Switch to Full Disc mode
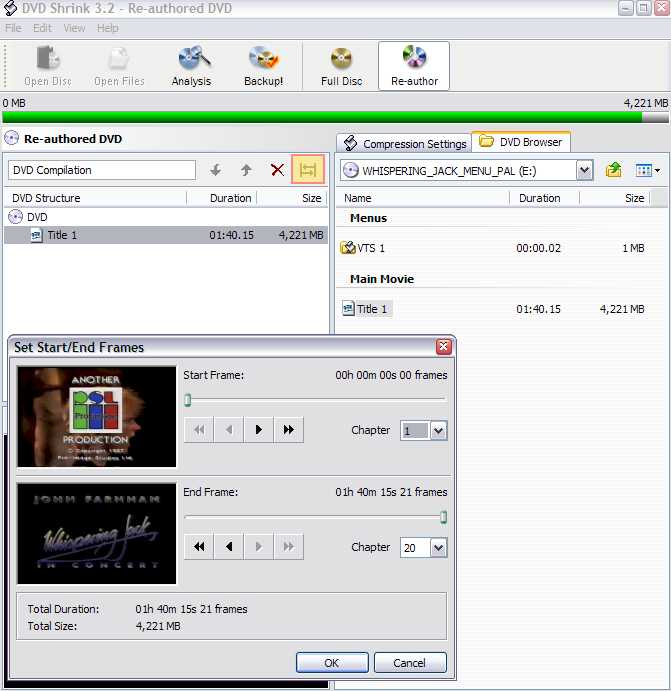The image size is (671, 691). [341, 67]
